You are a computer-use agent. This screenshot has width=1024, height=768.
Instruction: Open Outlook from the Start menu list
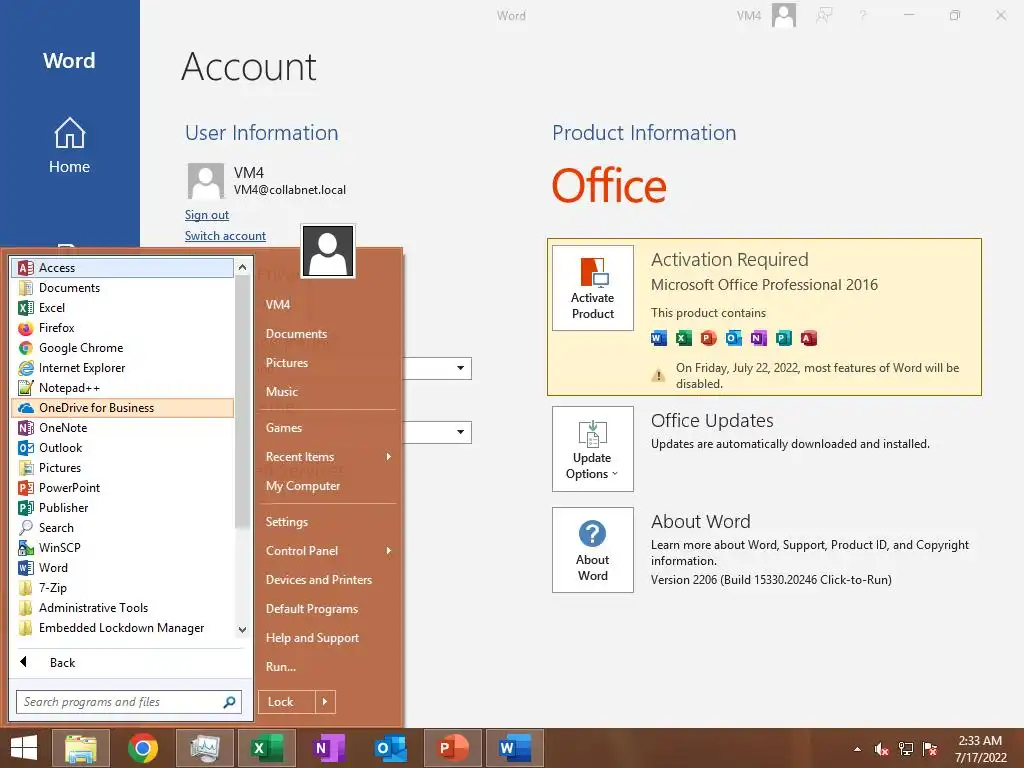tap(122, 448)
